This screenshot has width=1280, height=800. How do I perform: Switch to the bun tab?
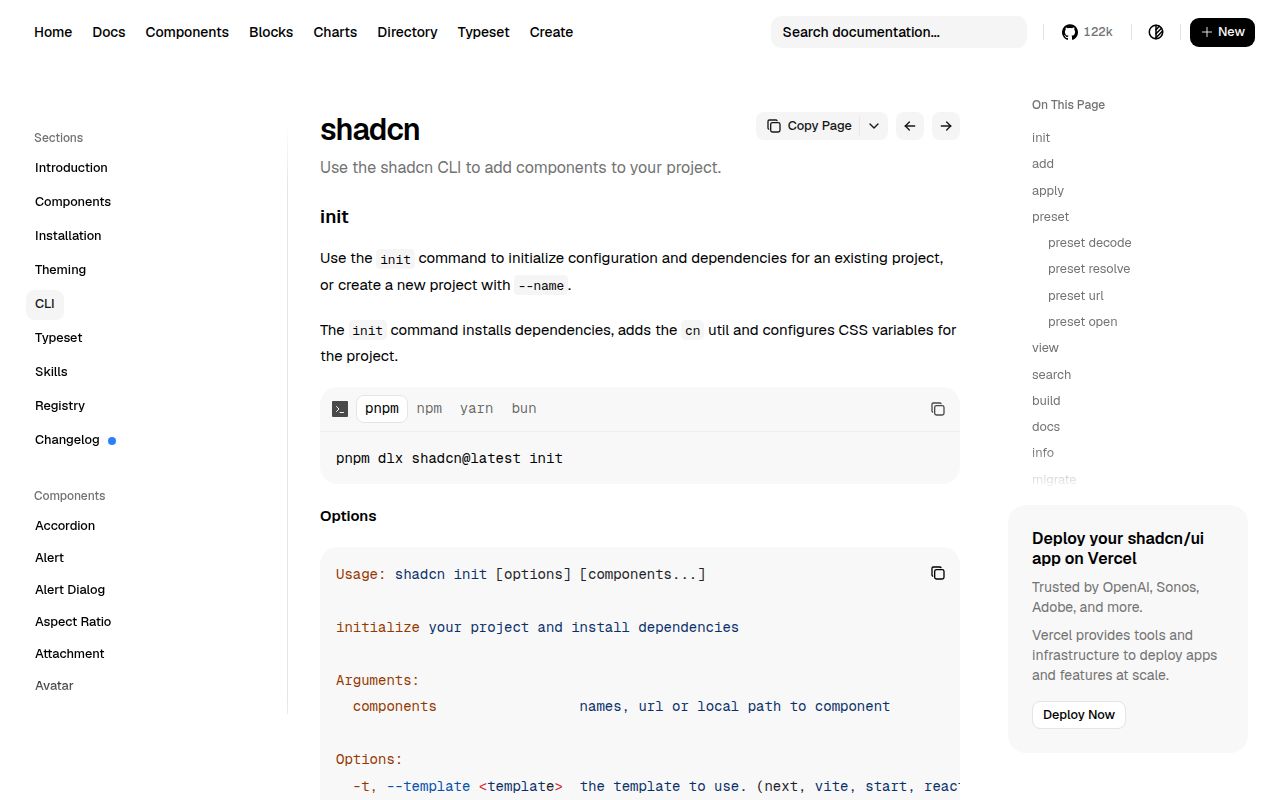coord(524,409)
